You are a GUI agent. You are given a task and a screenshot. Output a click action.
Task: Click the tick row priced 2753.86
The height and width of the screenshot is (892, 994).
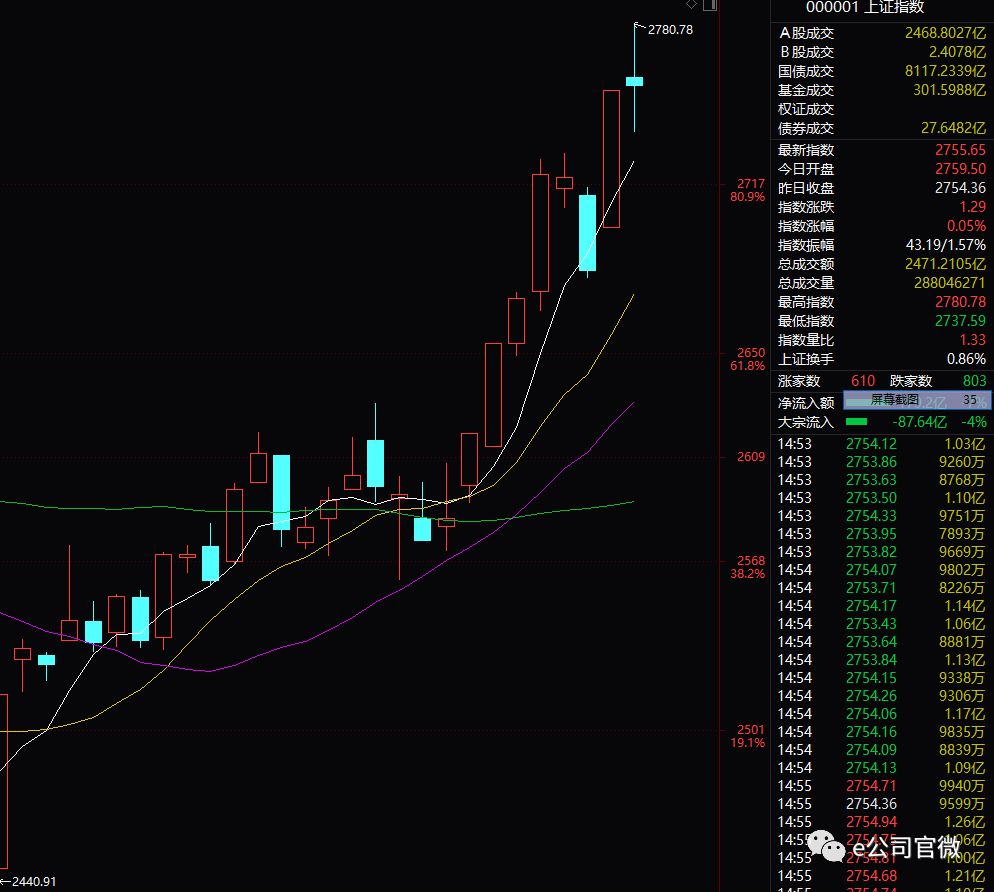(881, 462)
